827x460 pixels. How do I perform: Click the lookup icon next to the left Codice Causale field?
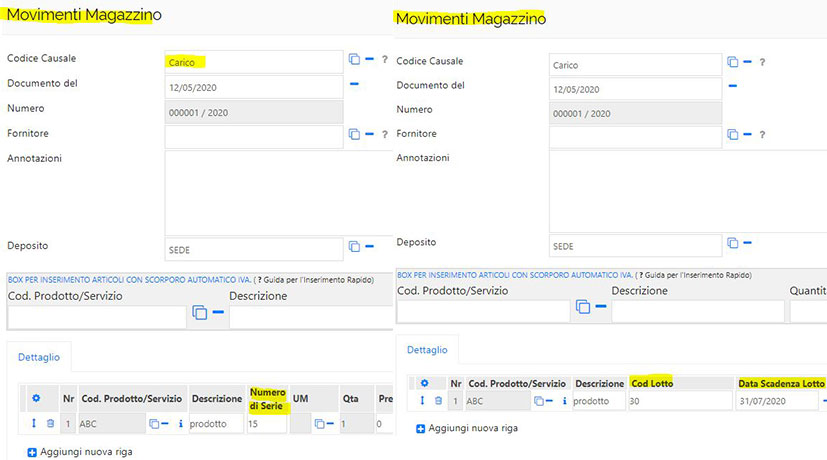coord(355,60)
